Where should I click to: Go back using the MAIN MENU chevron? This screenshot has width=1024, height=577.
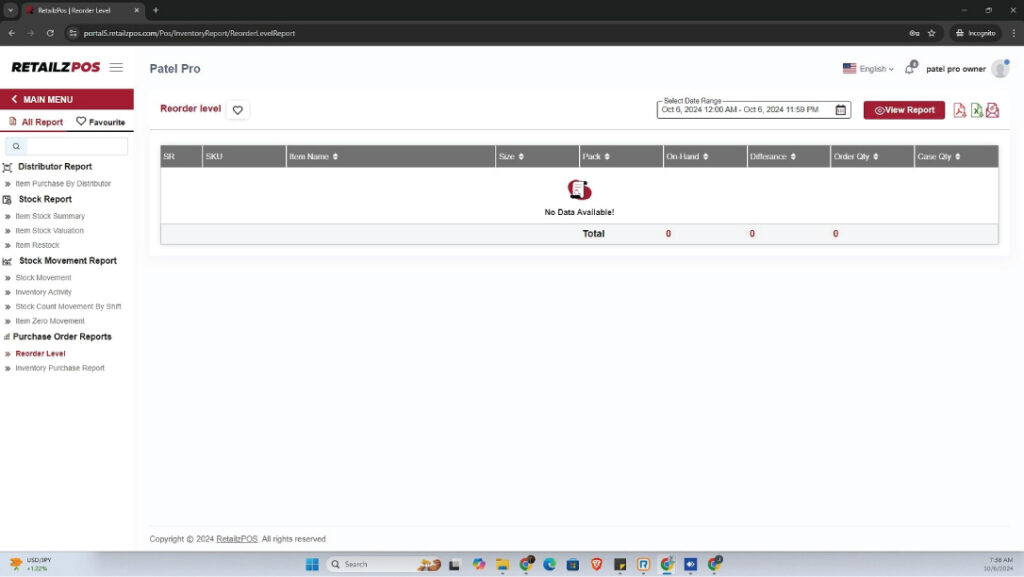click(15, 100)
